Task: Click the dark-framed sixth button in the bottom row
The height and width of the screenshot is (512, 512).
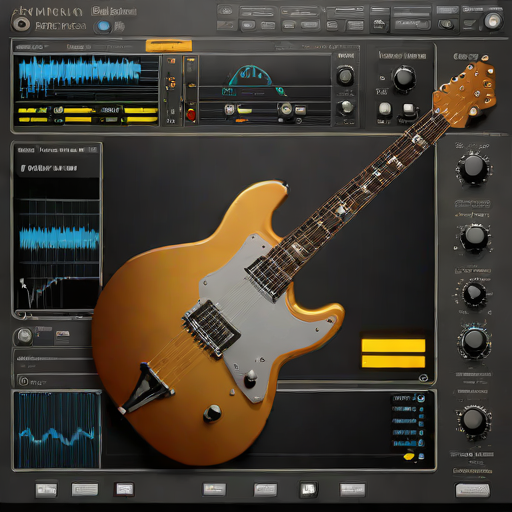Action: pyautogui.click(x=308, y=489)
